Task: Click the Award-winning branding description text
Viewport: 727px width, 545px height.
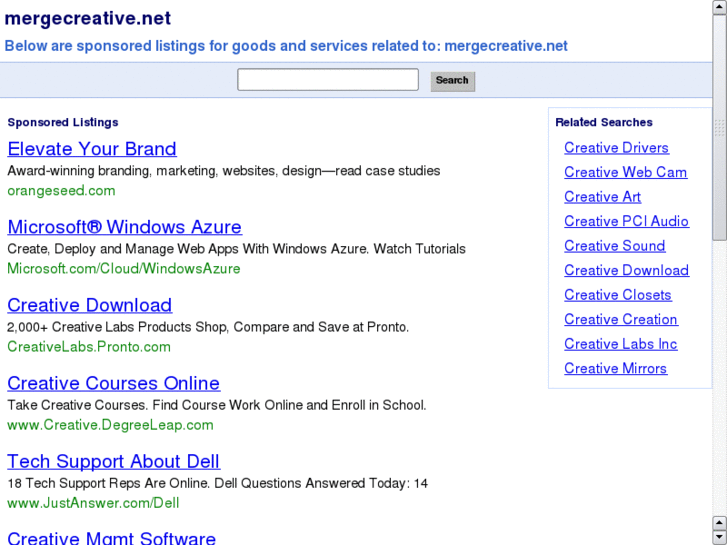Action: (223, 171)
